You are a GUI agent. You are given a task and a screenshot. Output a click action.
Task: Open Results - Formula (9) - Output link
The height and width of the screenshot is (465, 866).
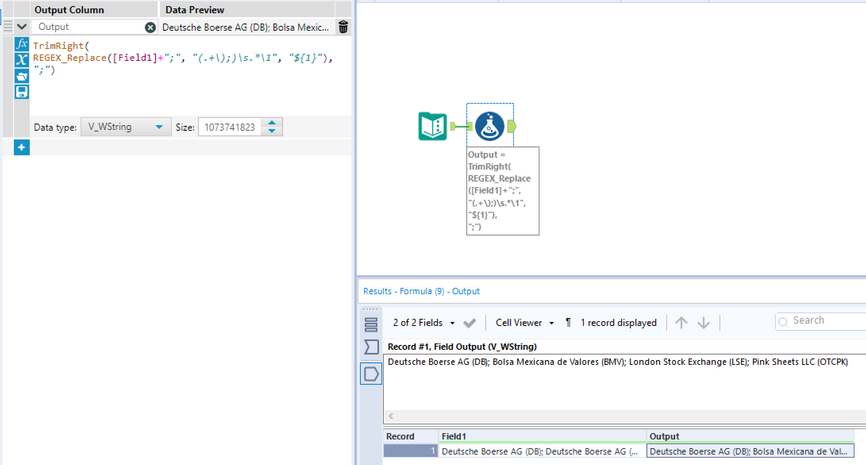click(421, 291)
